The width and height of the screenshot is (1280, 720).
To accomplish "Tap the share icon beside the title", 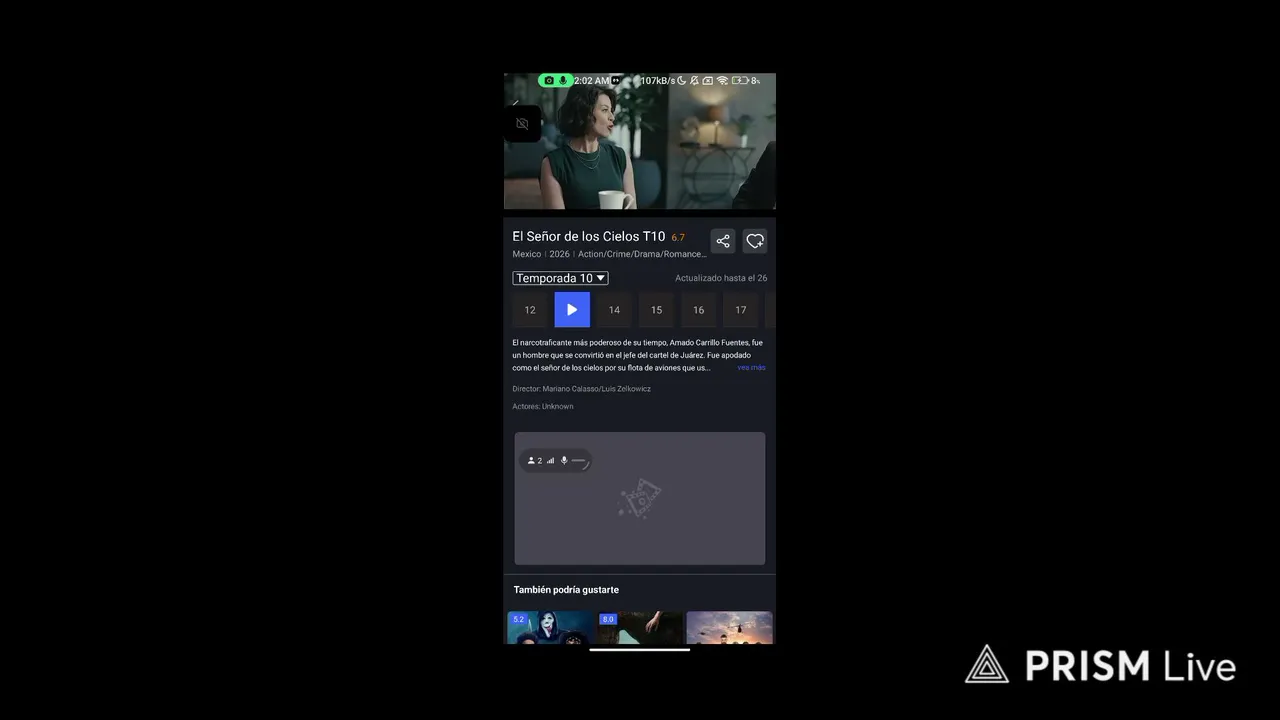I will [723, 241].
